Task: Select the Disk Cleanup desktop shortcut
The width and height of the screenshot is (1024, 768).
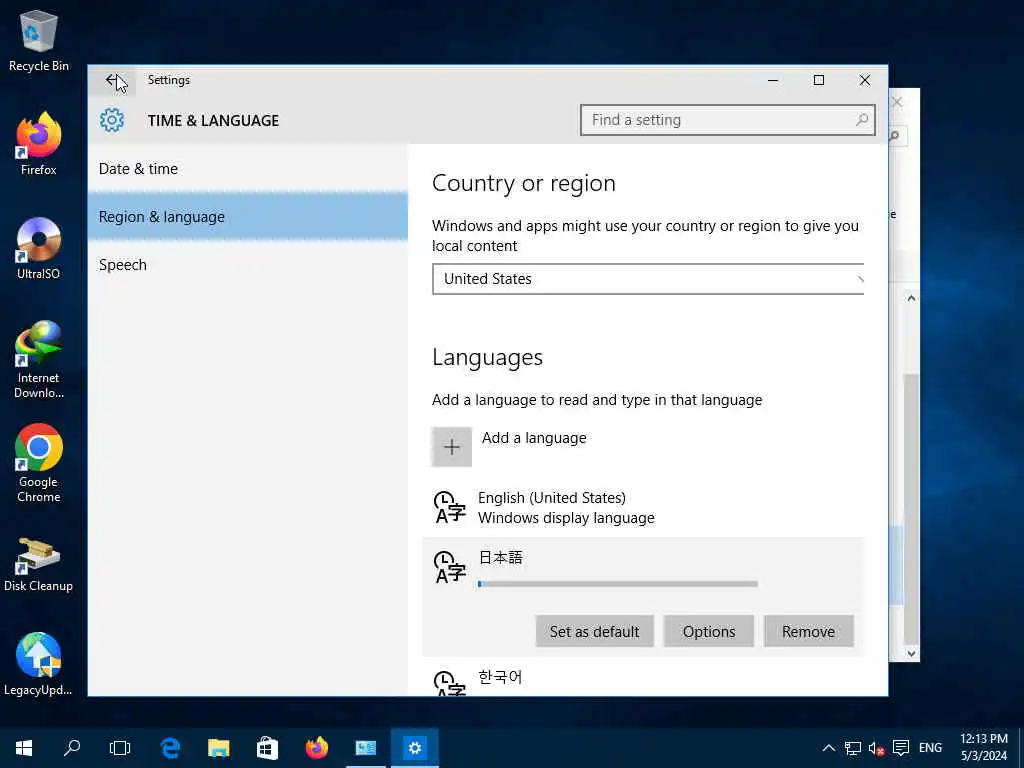Action: tap(39, 565)
